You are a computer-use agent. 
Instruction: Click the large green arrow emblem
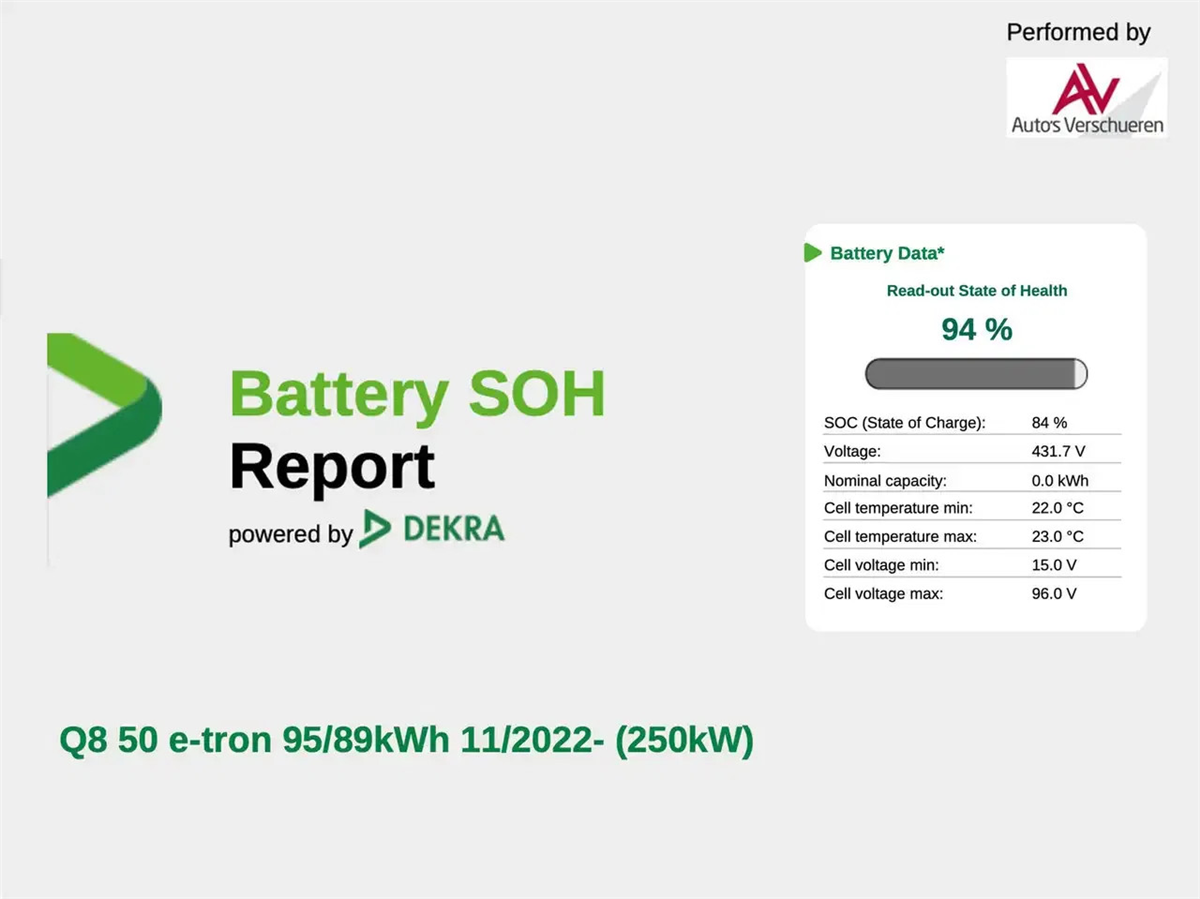(104, 416)
